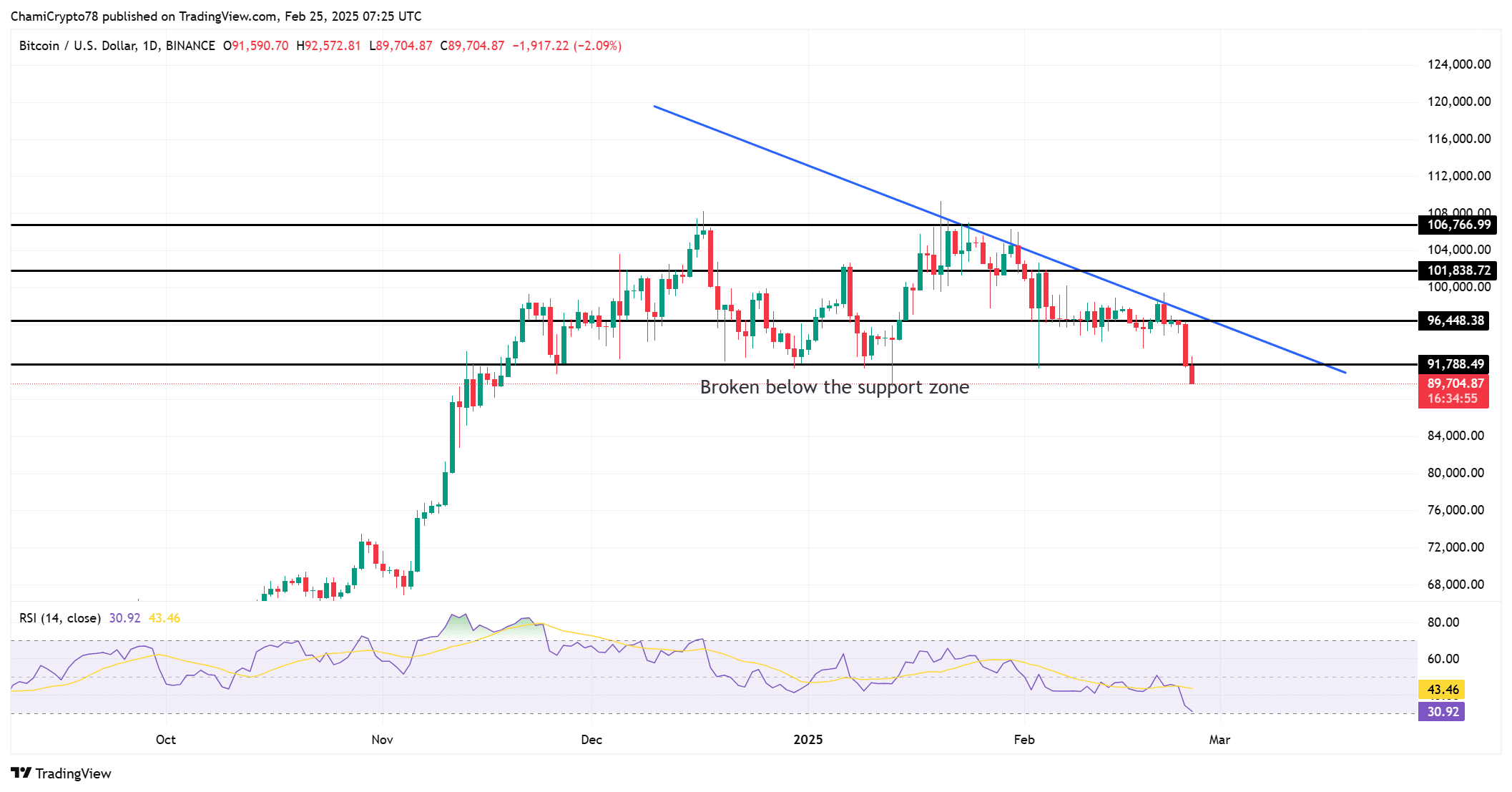Click the RSI value 30.92 in legend

point(124,618)
